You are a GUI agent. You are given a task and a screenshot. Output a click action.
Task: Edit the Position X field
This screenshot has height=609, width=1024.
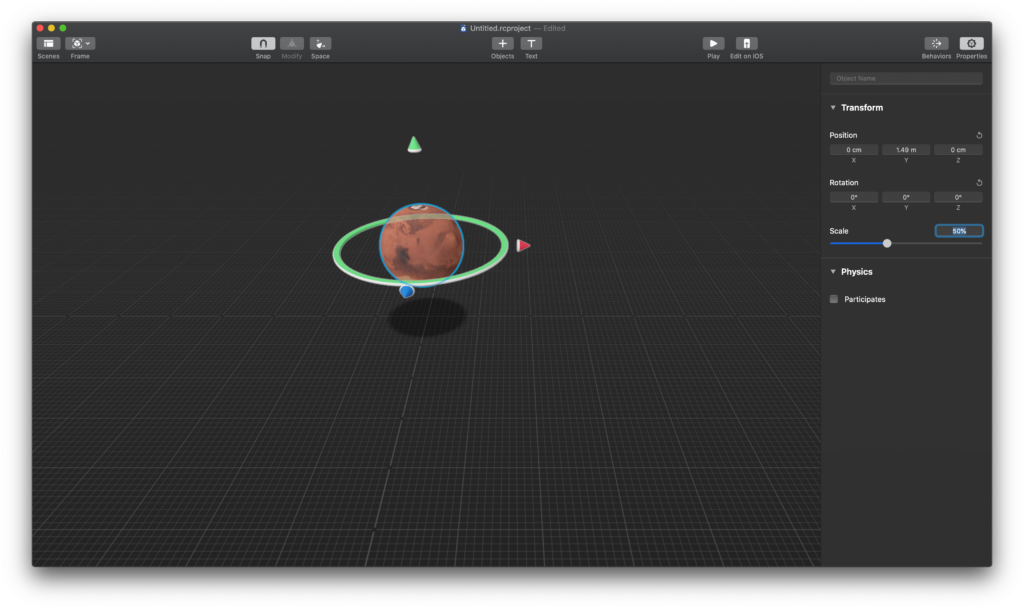(x=854, y=149)
